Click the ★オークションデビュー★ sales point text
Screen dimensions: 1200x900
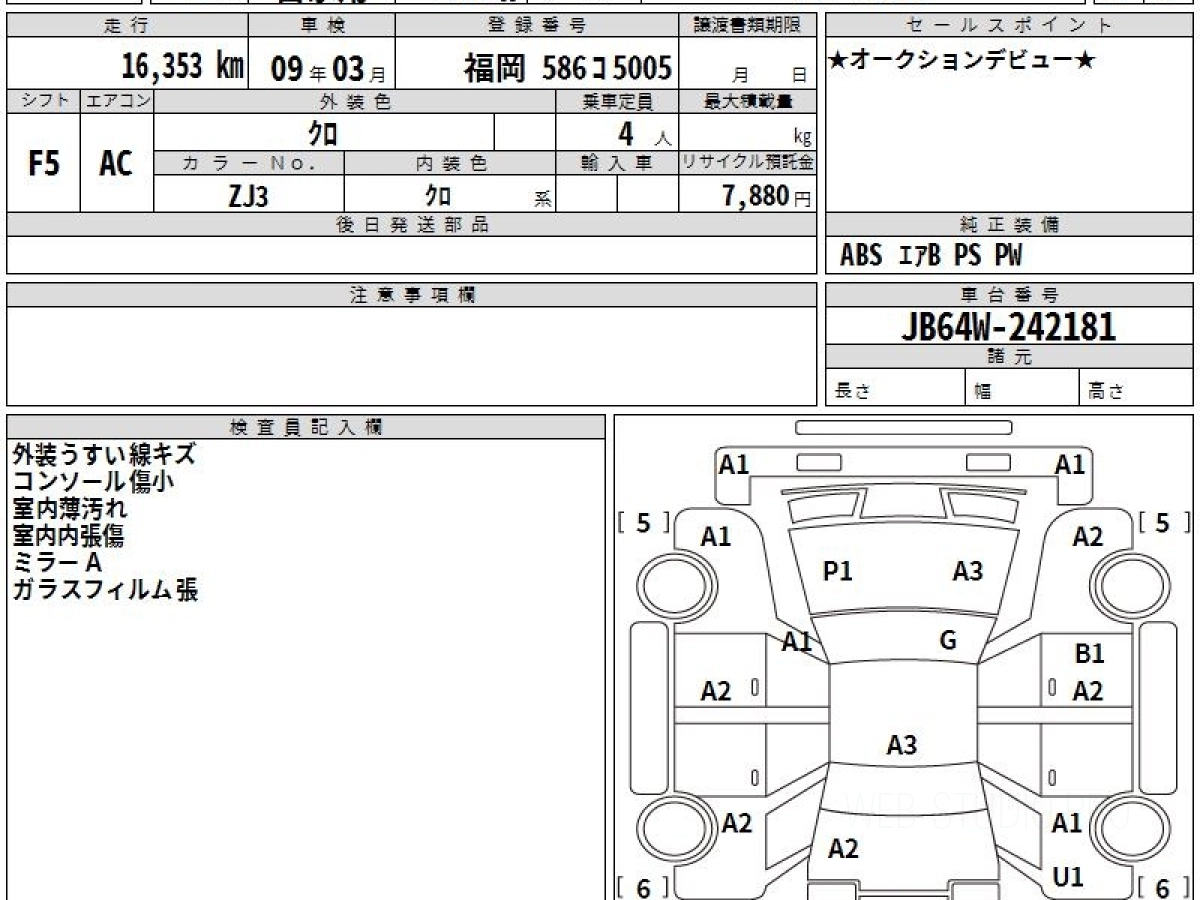point(962,61)
